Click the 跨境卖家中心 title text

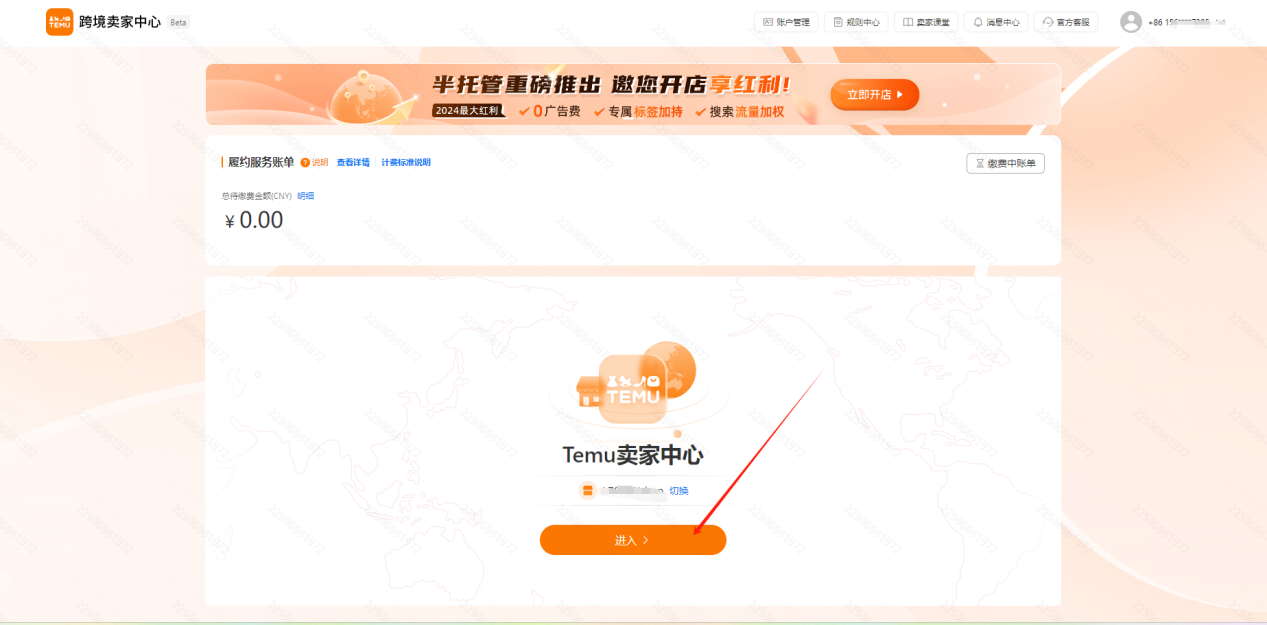coord(120,22)
